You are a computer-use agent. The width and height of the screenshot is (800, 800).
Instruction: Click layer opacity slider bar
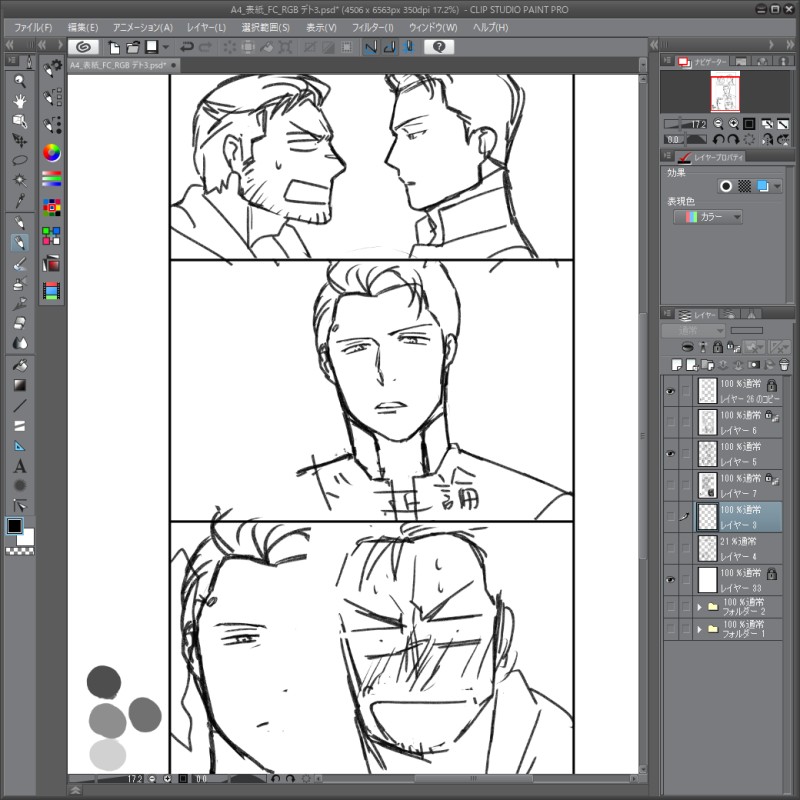[746, 331]
